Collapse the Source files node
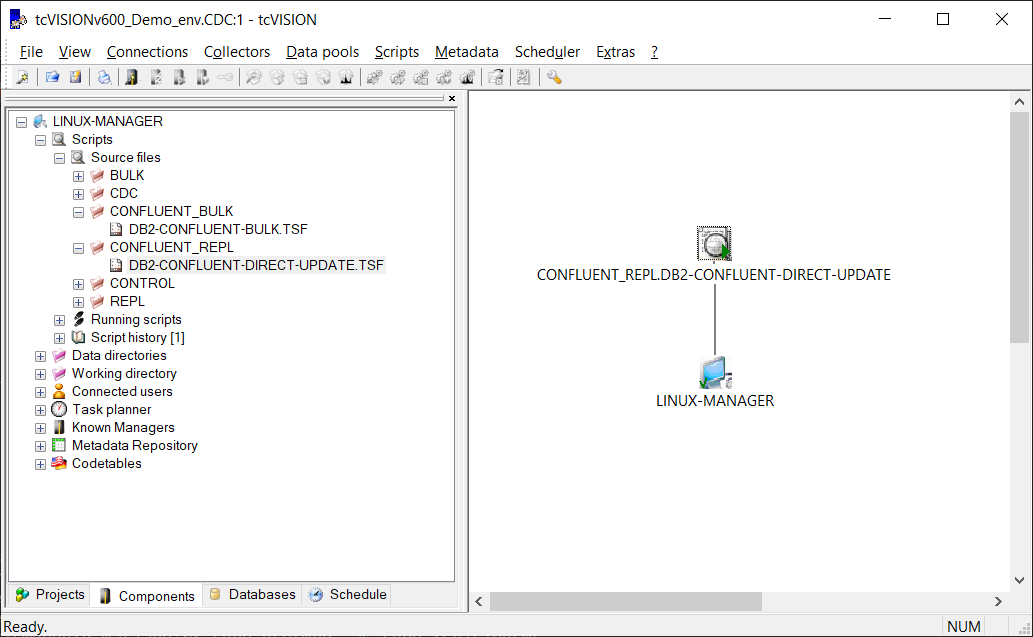Image resolution: width=1033 pixels, height=637 pixels. pyautogui.click(x=60, y=158)
